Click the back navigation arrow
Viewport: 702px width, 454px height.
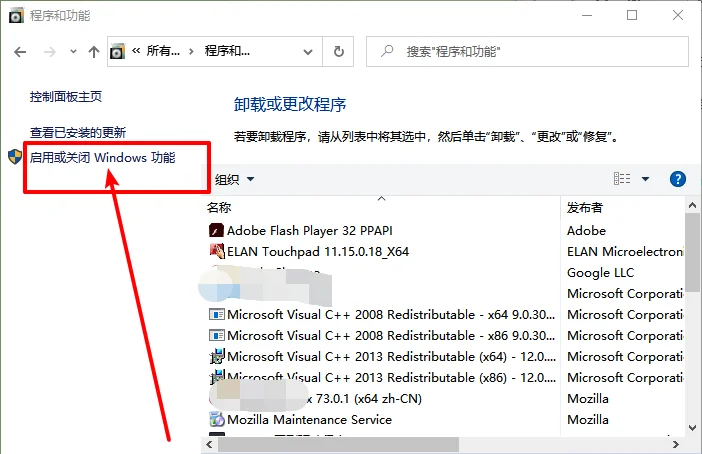pos(20,52)
